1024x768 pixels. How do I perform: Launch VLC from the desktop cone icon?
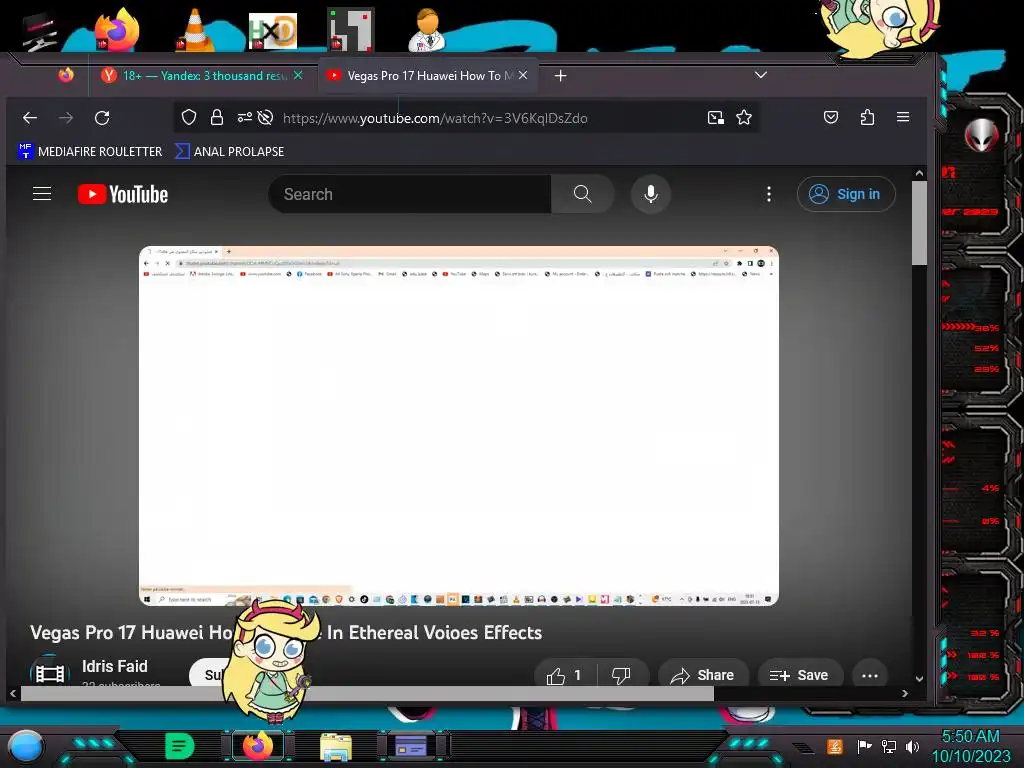pyautogui.click(x=195, y=30)
